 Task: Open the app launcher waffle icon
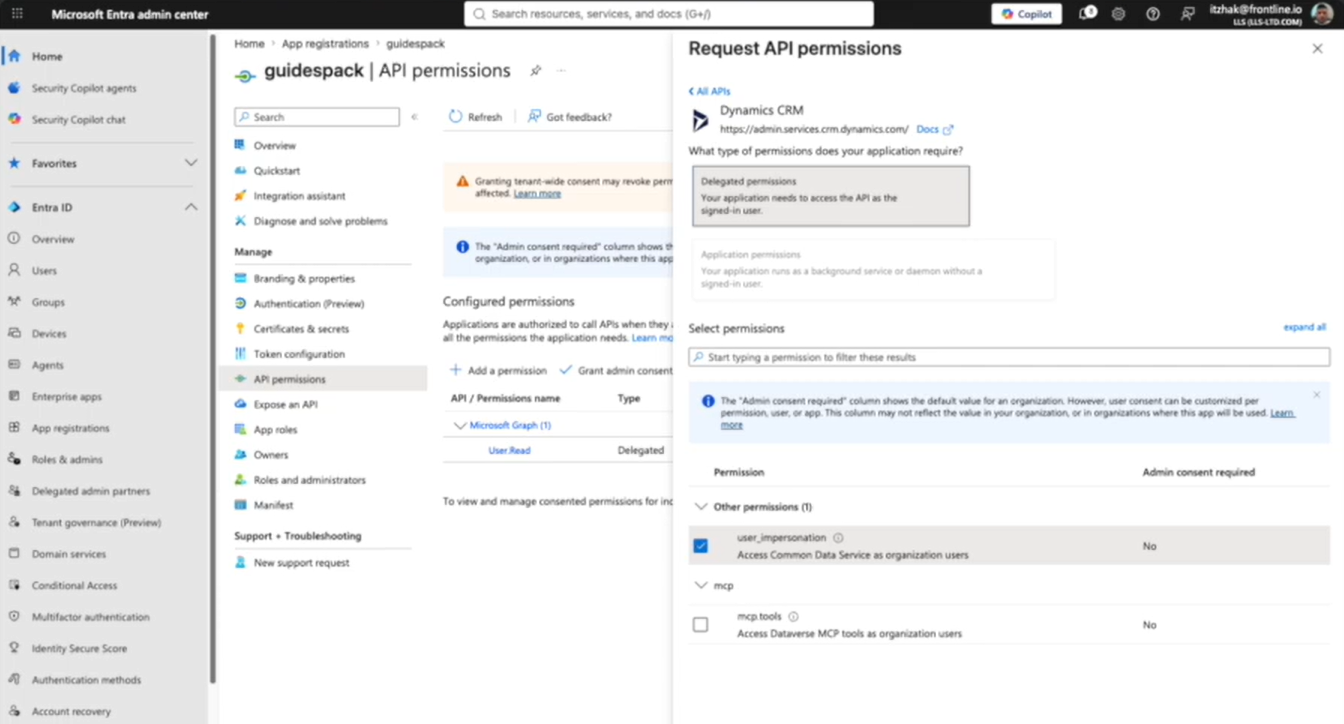(x=17, y=14)
